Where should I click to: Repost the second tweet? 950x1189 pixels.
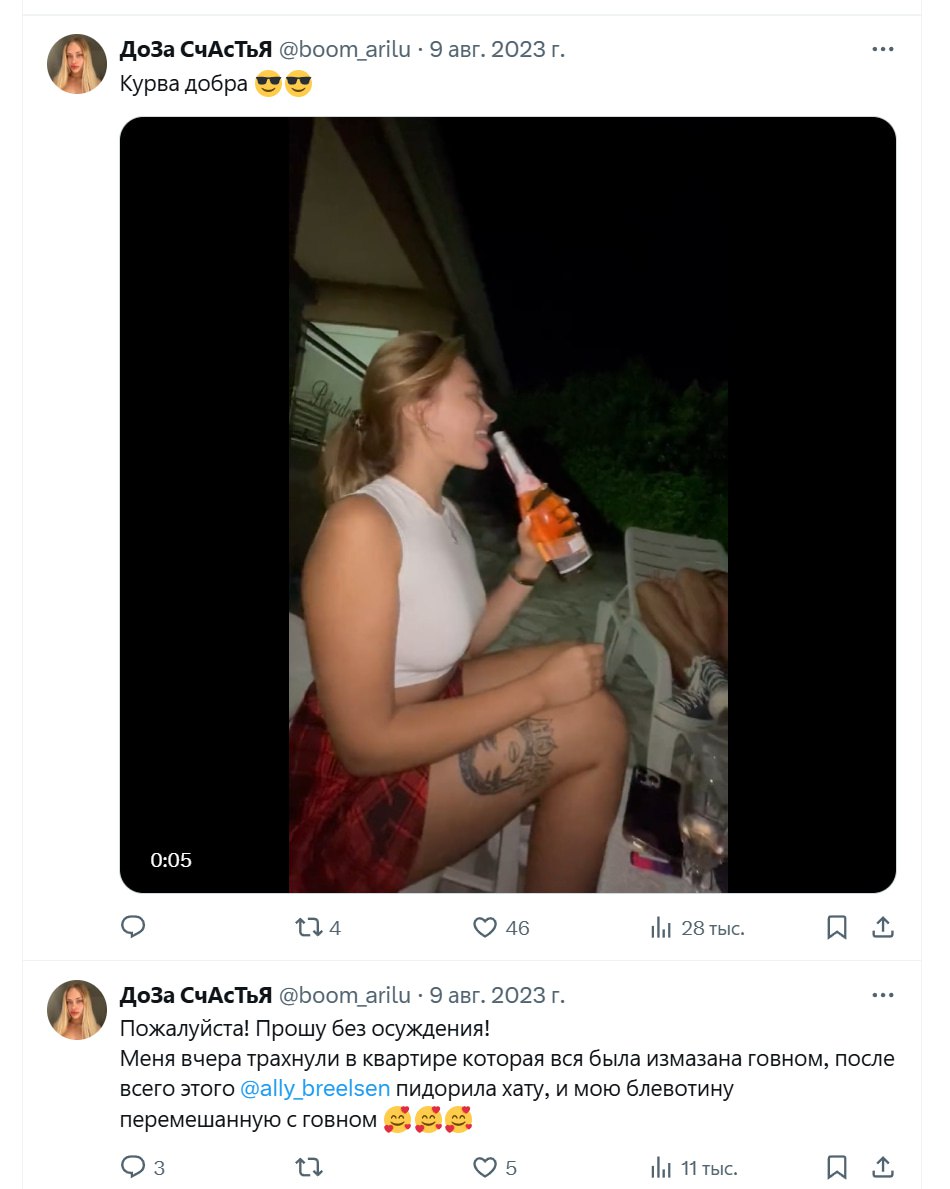(309, 1166)
